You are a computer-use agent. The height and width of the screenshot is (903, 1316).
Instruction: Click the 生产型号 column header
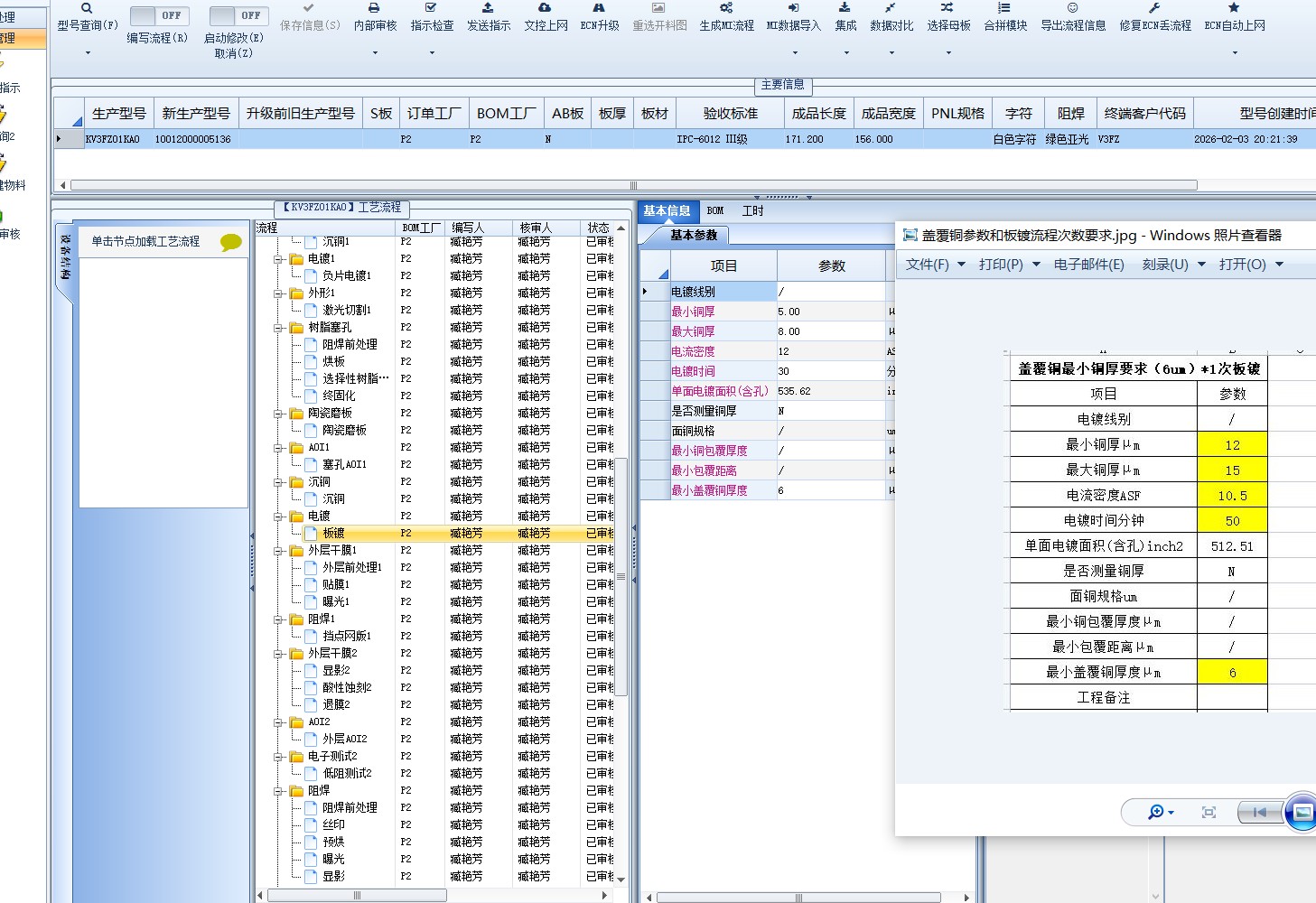[119, 114]
